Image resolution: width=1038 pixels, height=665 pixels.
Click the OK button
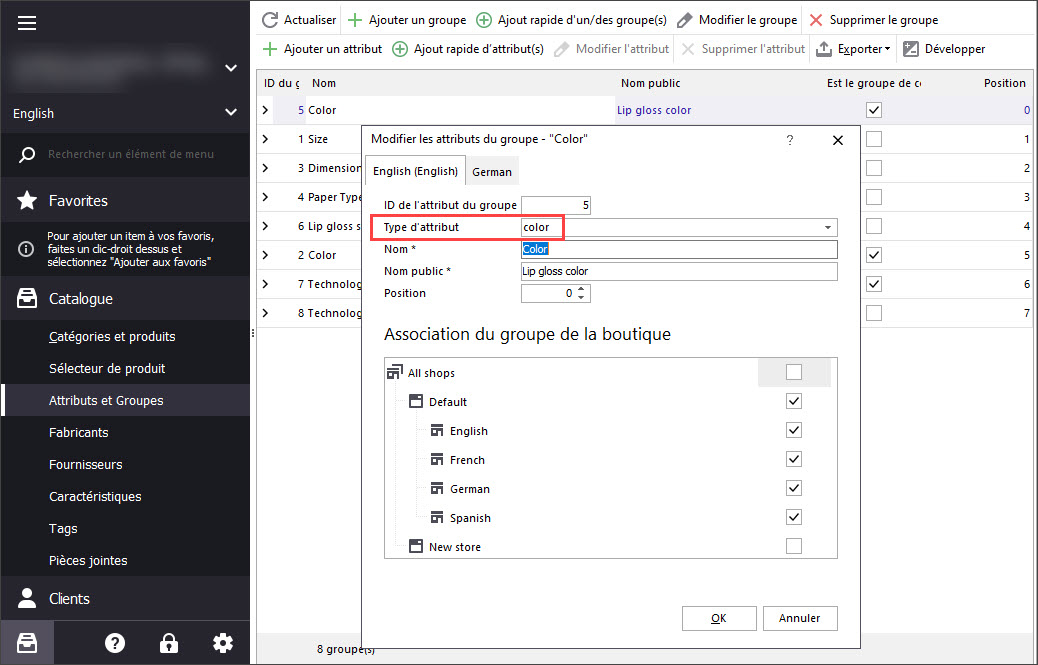[x=719, y=618]
